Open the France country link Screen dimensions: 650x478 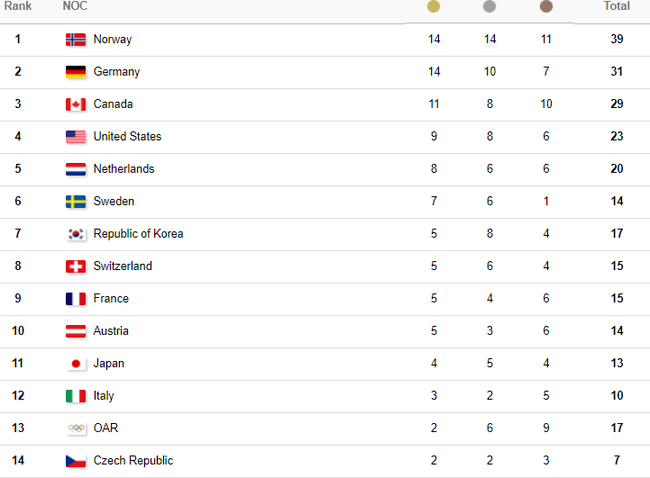click(111, 299)
